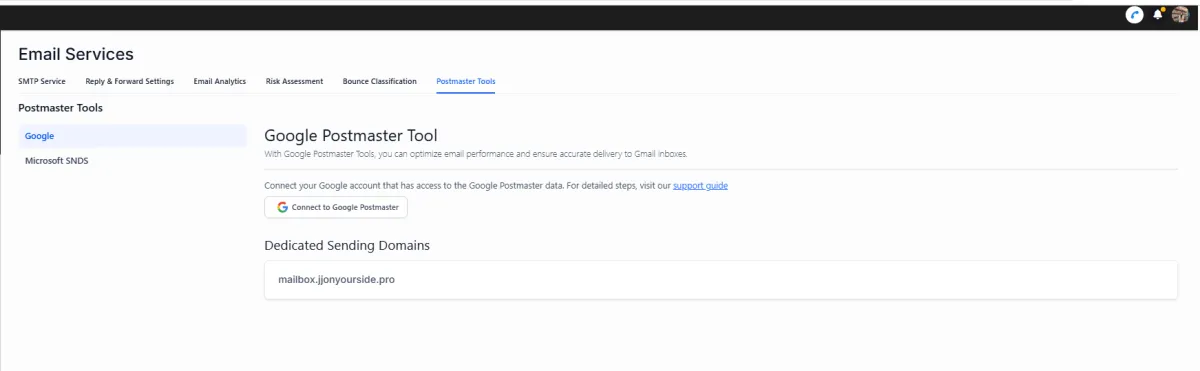Viewport: 1200px width, 371px height.
Task: Click the phone call icon in top bar
Action: point(1134,14)
